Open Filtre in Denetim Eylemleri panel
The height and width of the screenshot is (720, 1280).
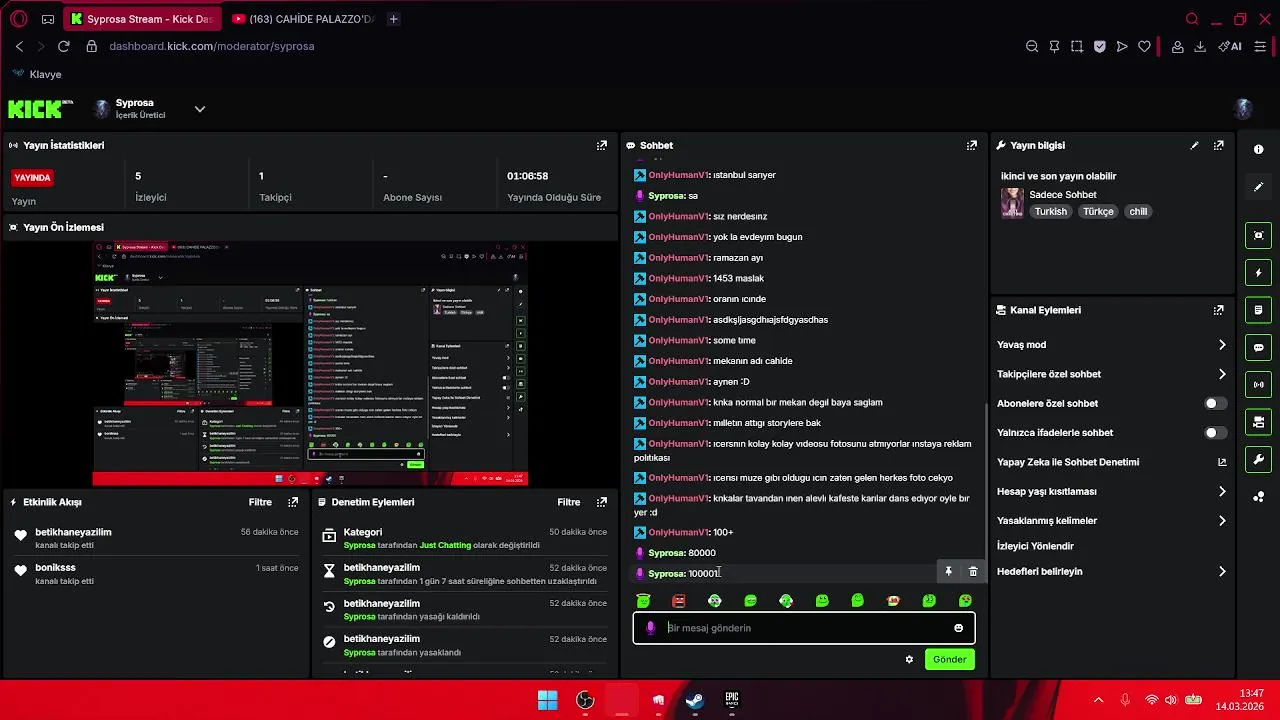point(569,502)
